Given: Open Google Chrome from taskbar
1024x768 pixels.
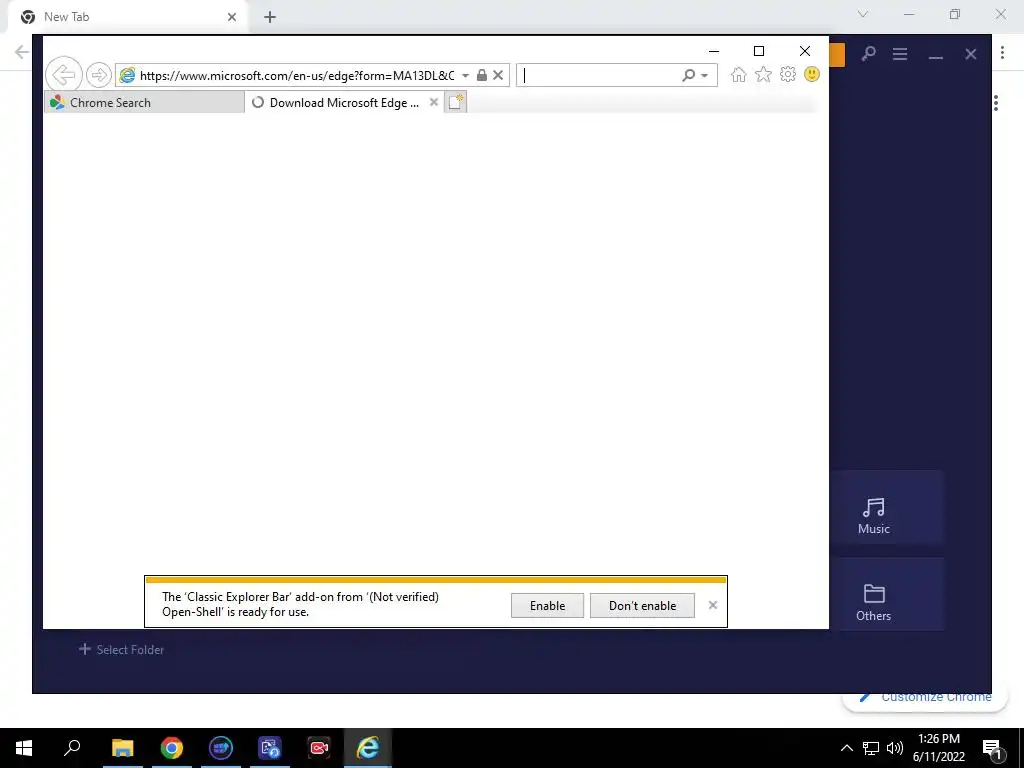Looking at the screenshot, I should tap(172, 748).
